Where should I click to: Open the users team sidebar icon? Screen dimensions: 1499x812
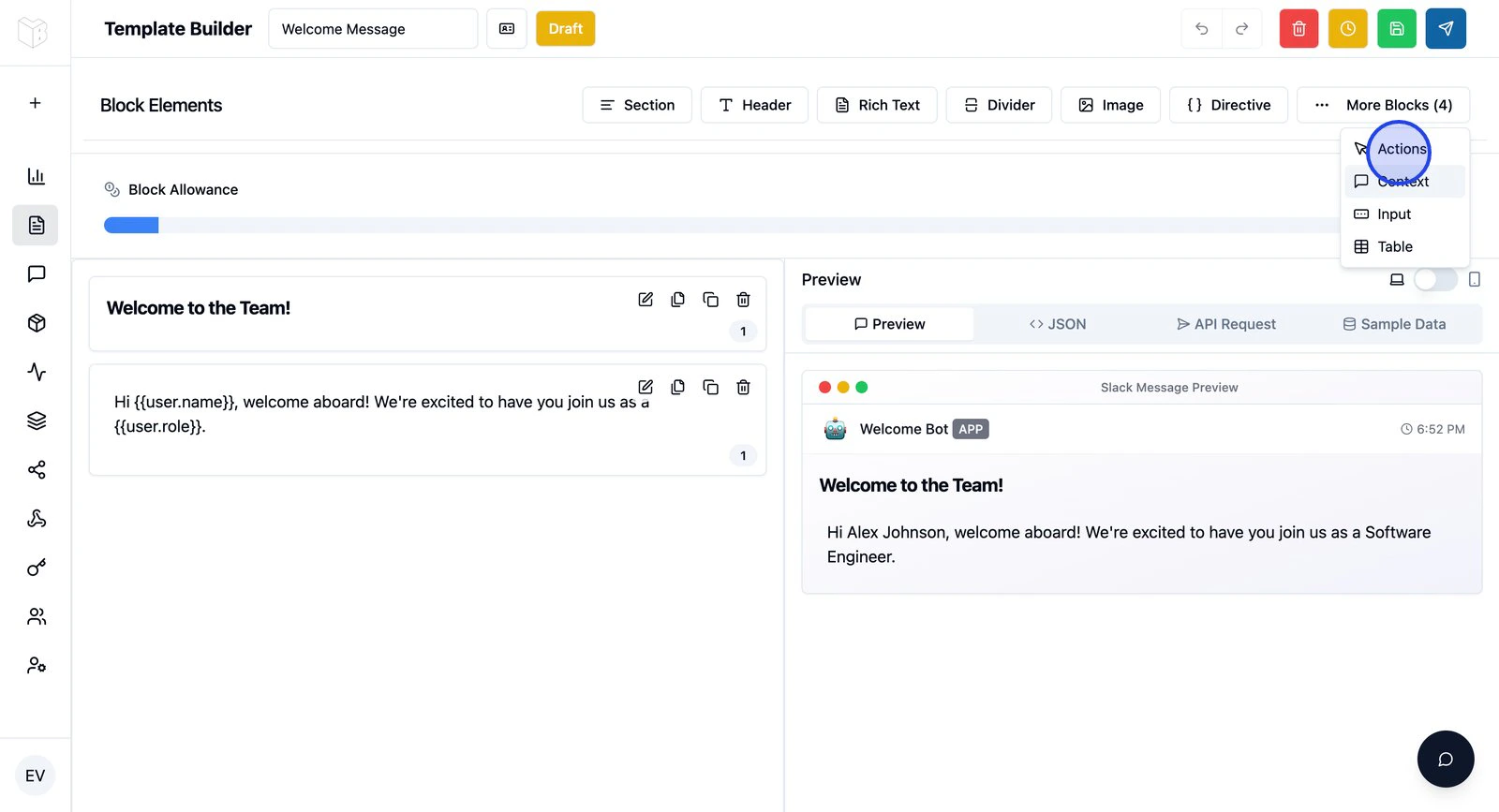37,616
